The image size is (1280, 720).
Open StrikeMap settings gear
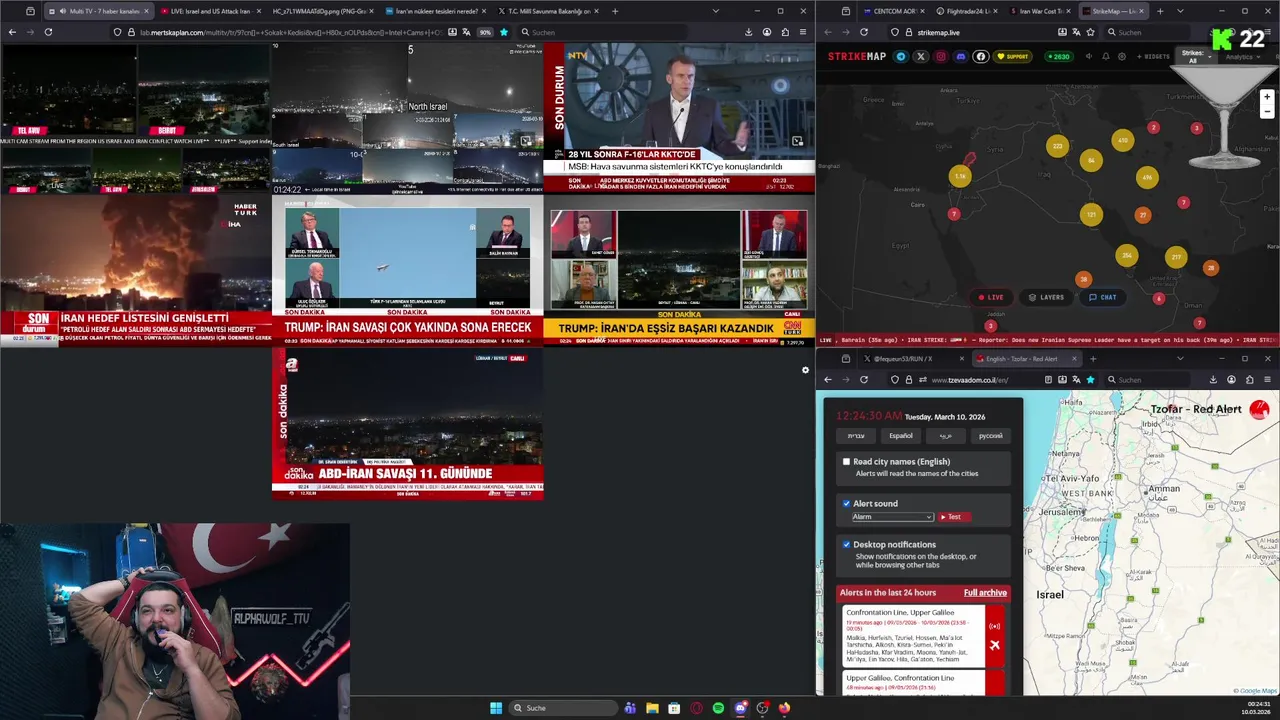click(1122, 57)
